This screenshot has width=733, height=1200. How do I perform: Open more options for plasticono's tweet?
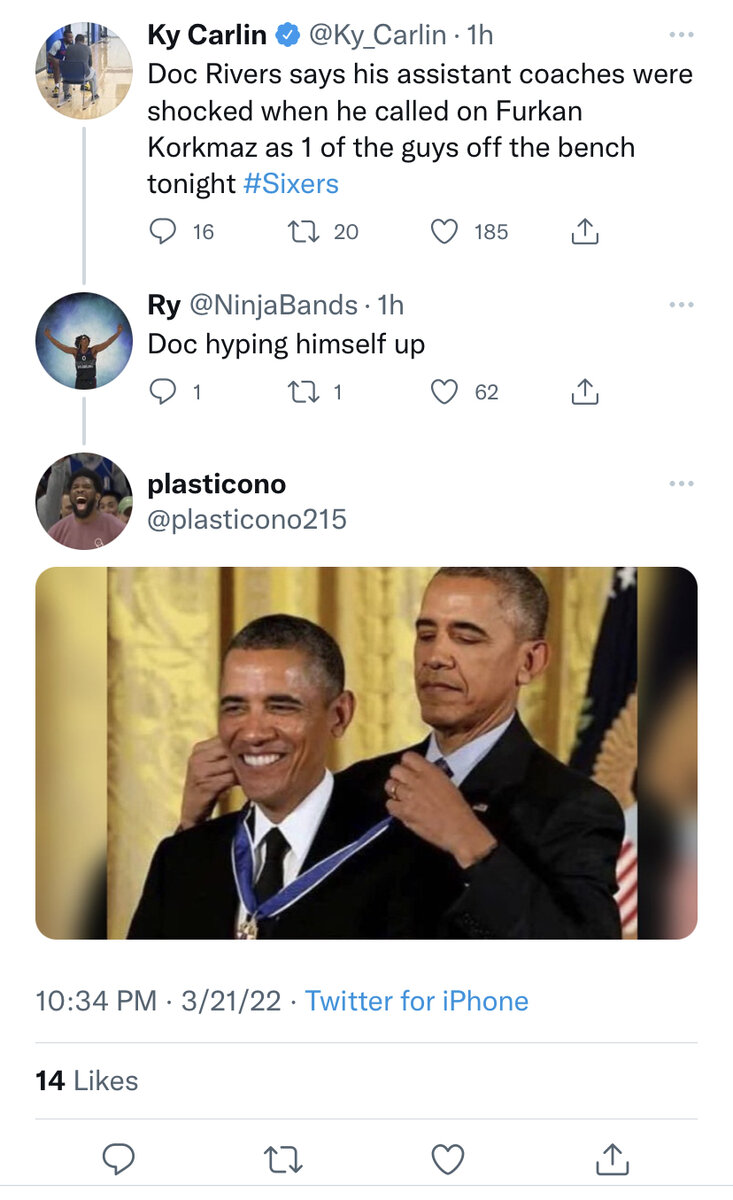pyautogui.click(x=681, y=484)
